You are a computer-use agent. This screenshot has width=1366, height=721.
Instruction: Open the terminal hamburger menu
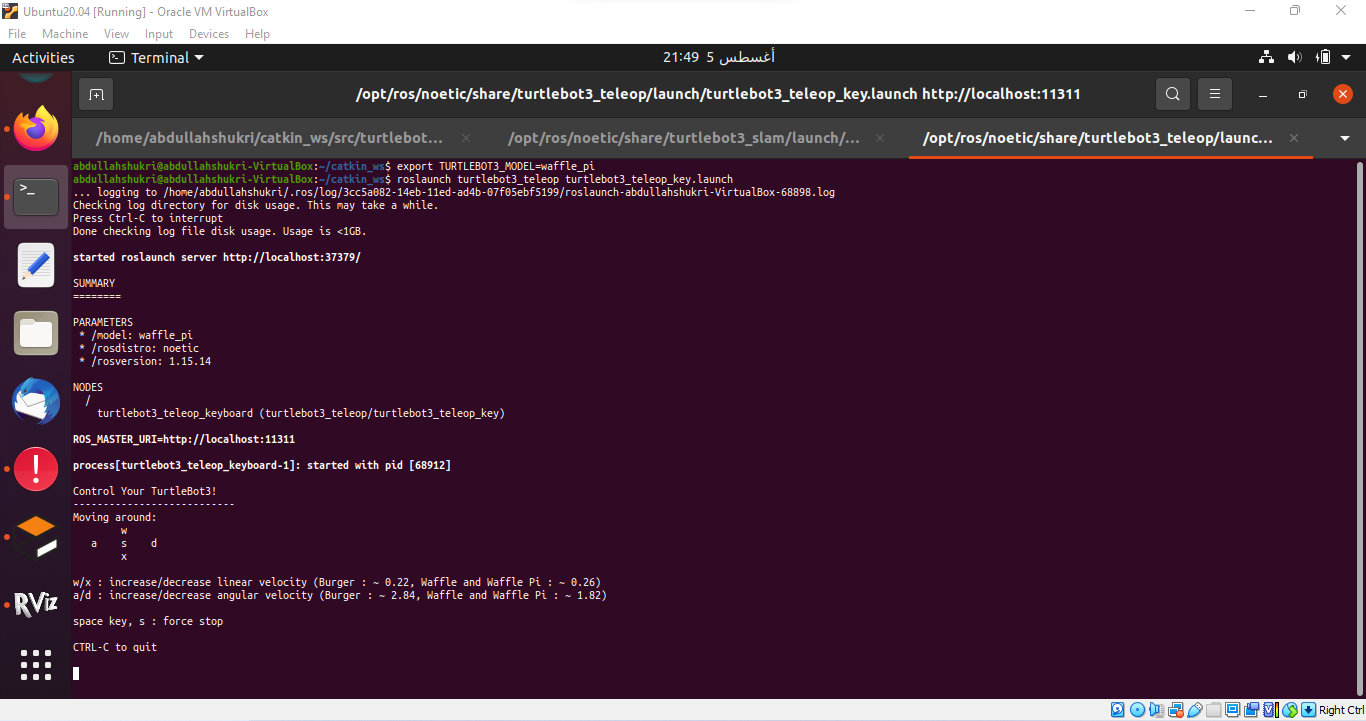point(1214,93)
